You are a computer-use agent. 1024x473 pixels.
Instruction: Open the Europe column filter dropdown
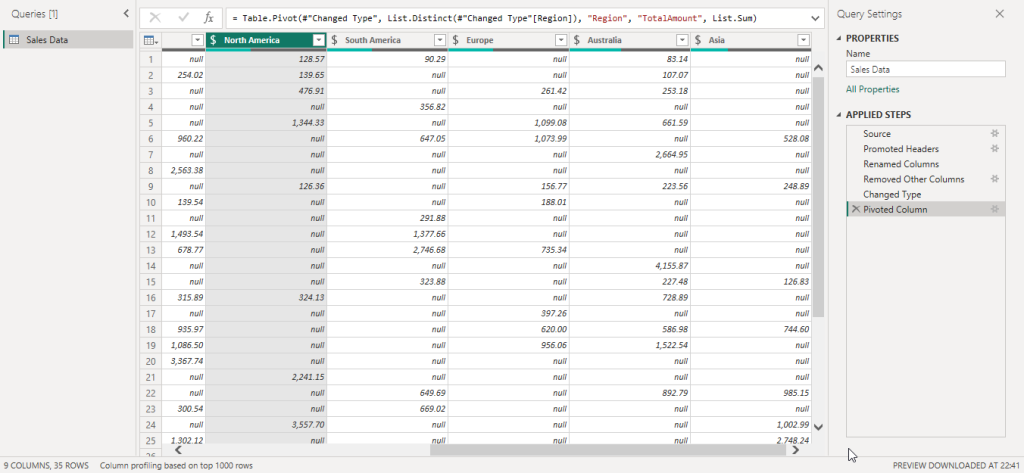[561, 41]
